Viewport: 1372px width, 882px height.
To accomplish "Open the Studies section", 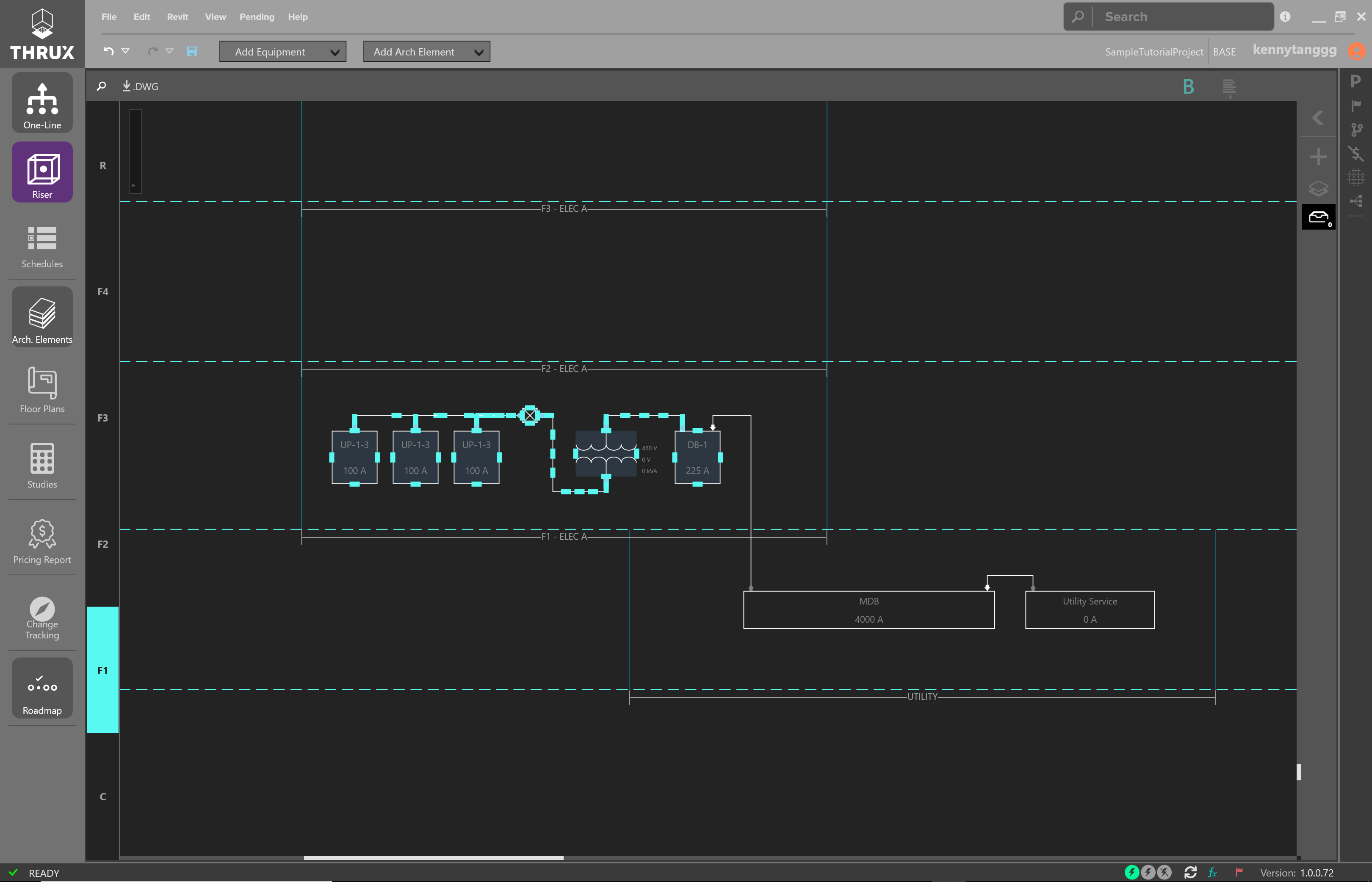I will point(42,466).
